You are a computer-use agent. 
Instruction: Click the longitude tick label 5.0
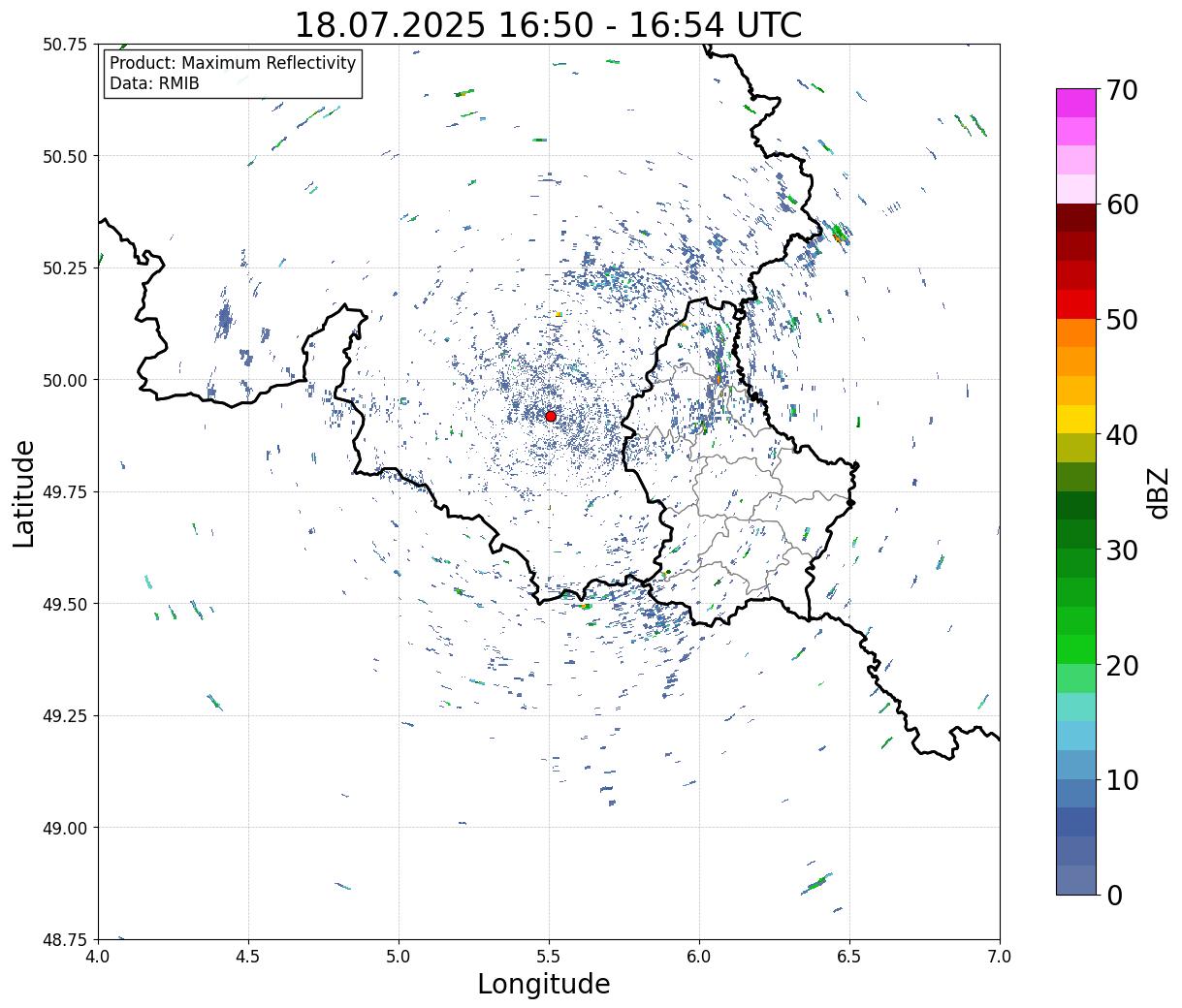point(399,957)
